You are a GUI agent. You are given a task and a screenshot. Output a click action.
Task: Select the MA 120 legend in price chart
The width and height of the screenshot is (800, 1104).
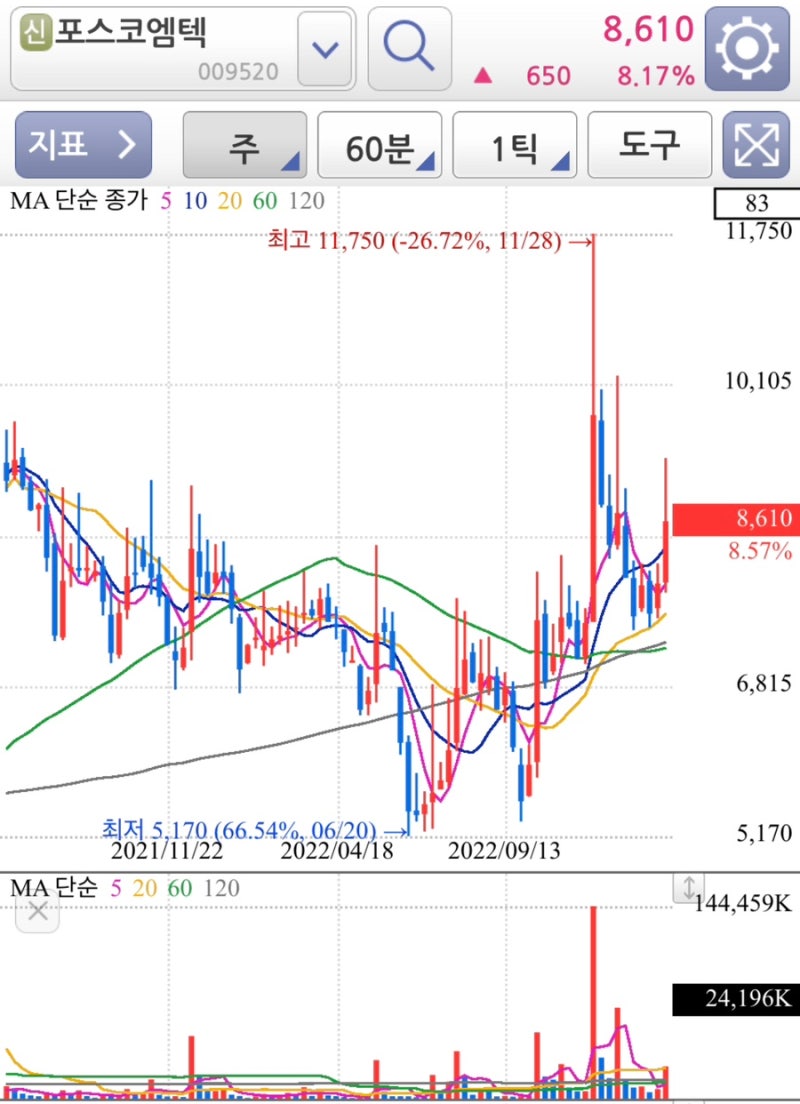(x=306, y=201)
